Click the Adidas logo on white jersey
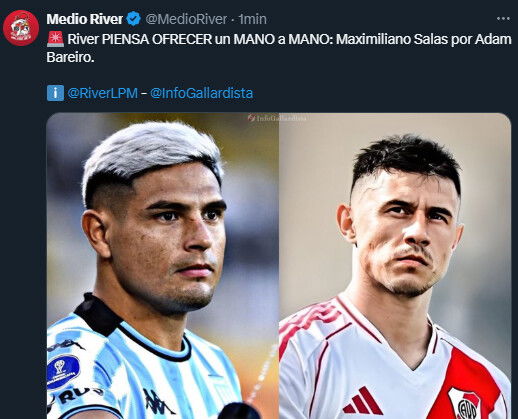 click(x=363, y=401)
